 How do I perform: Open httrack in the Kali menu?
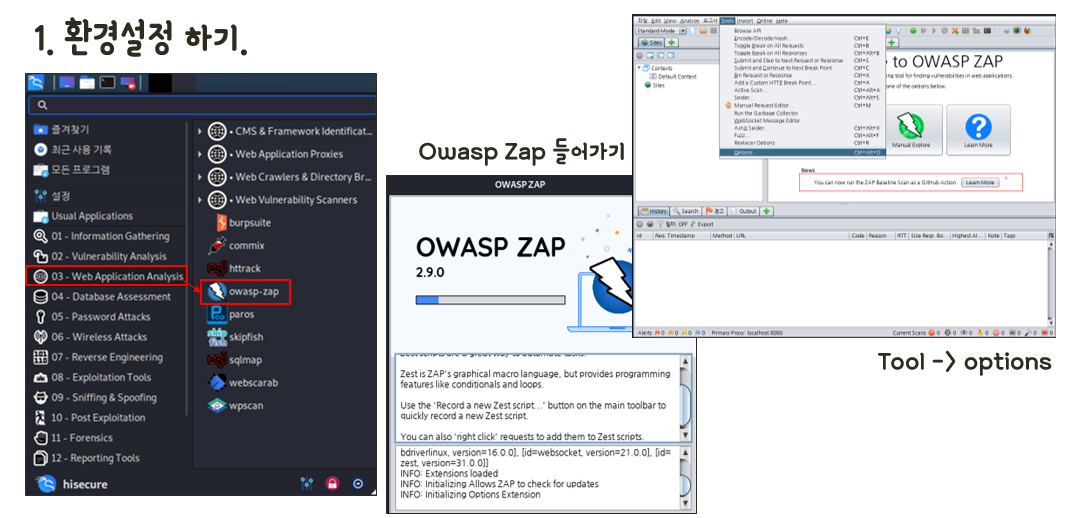tap(234, 268)
